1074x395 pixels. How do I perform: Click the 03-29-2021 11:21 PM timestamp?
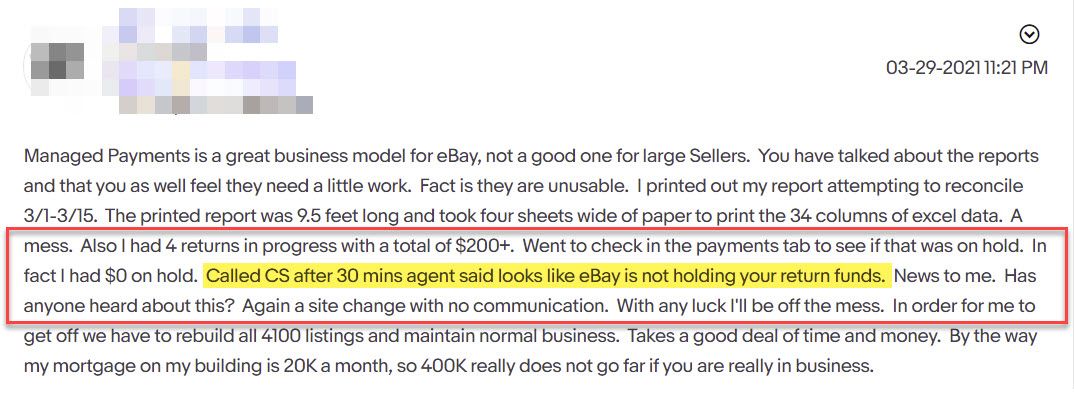[x=967, y=67]
